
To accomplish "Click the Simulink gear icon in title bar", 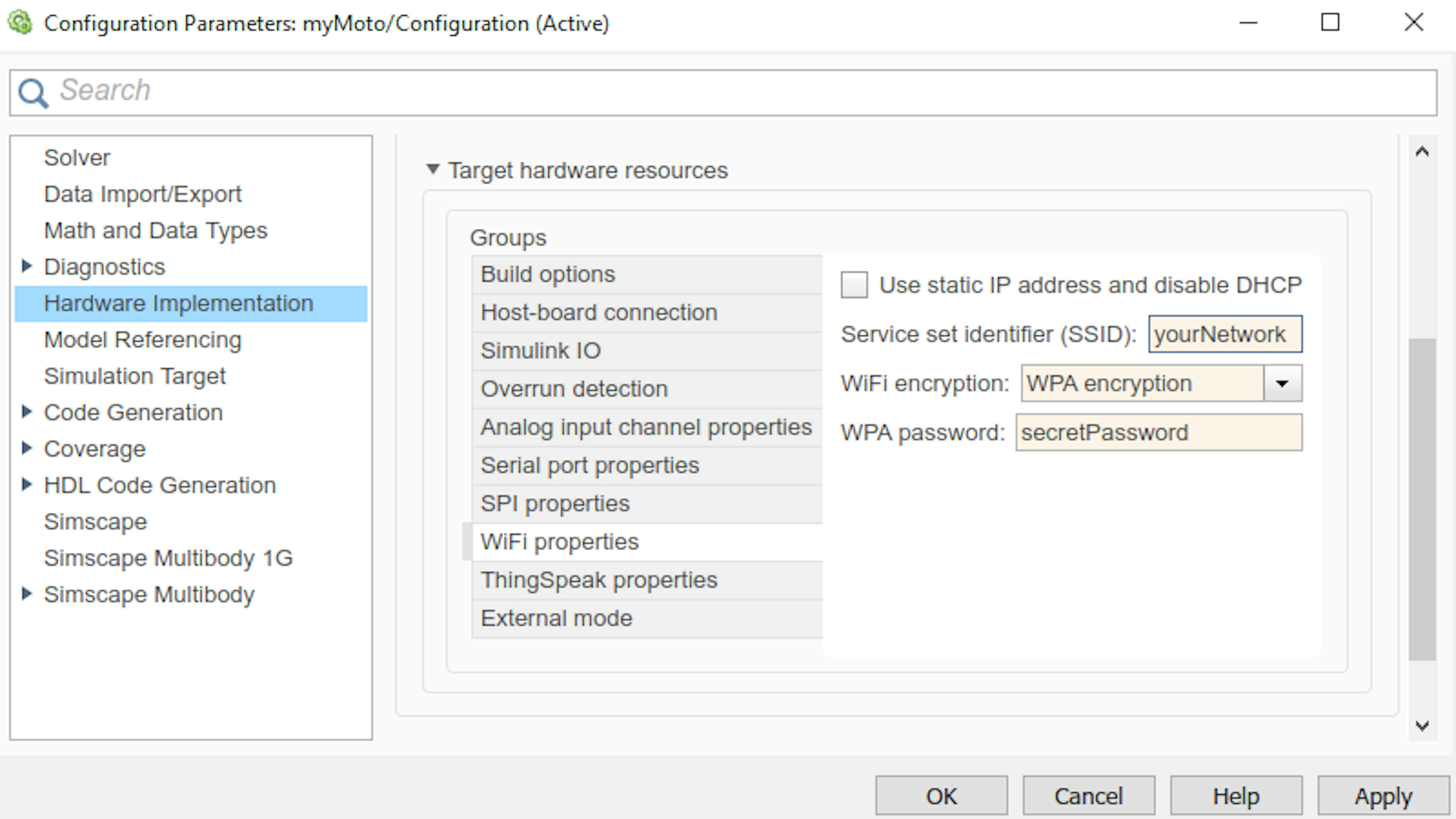I will tap(20, 23).
